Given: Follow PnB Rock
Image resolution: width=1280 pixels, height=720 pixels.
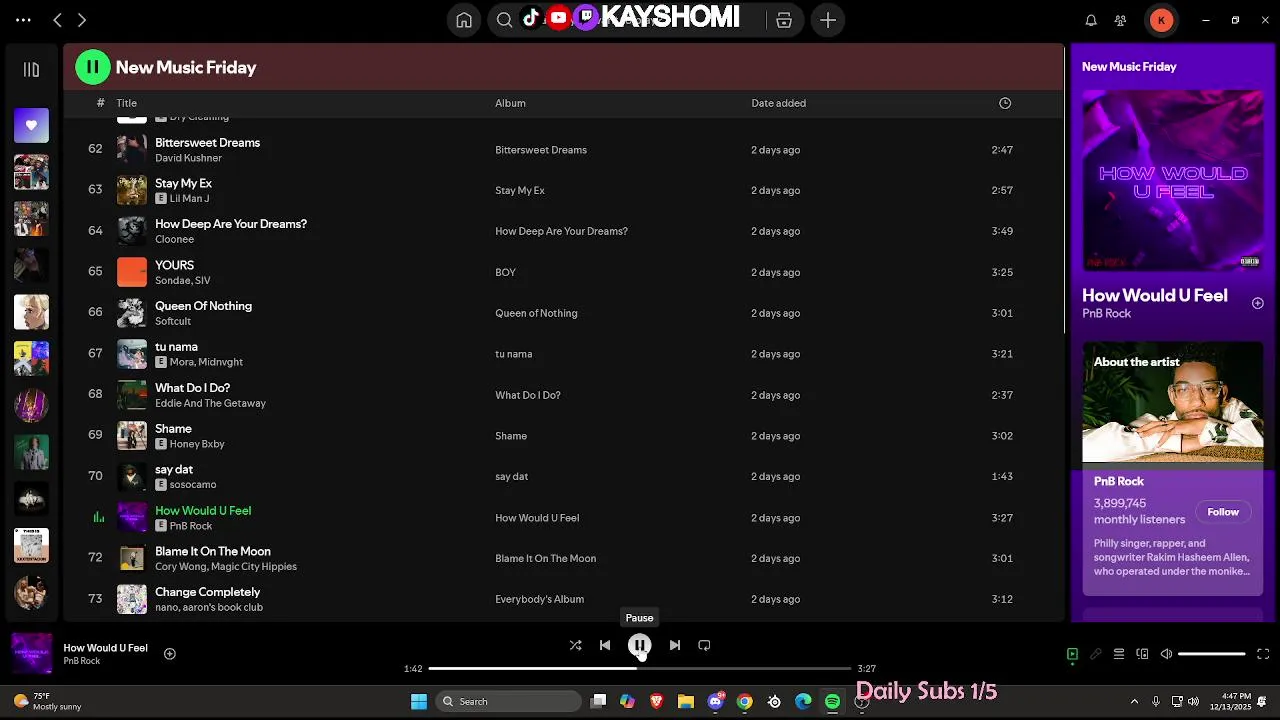Looking at the screenshot, I should click(x=1223, y=512).
